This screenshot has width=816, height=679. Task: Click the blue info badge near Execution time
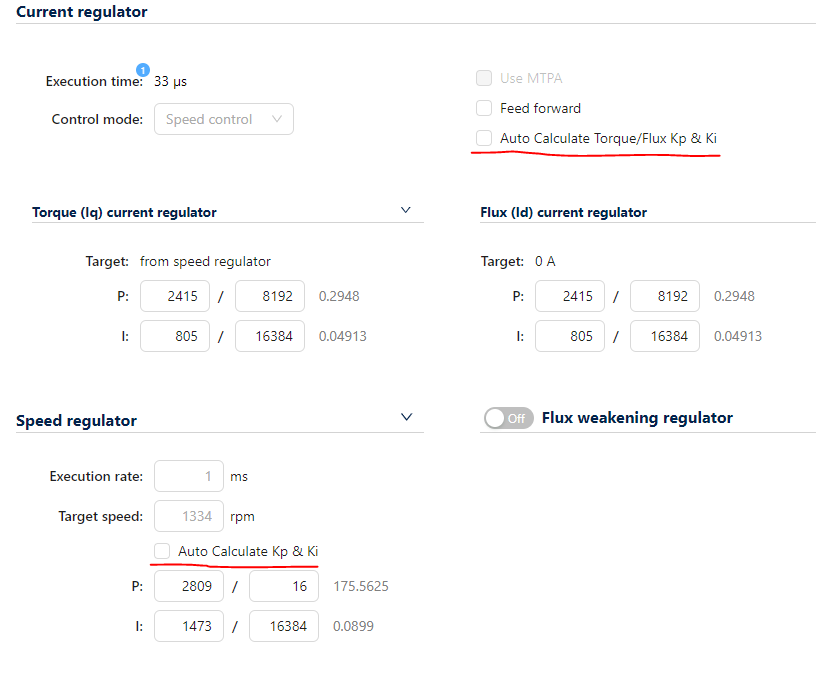(x=142, y=70)
